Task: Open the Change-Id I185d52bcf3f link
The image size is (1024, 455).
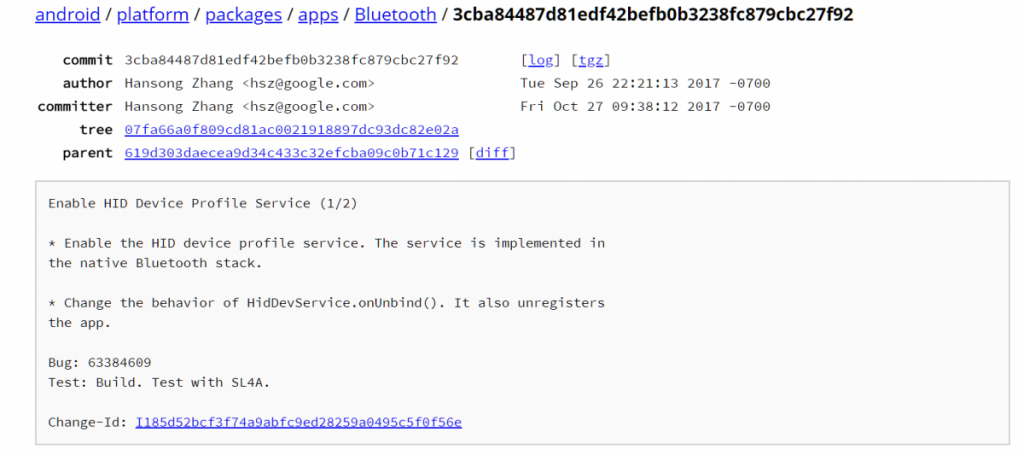Action: point(298,422)
